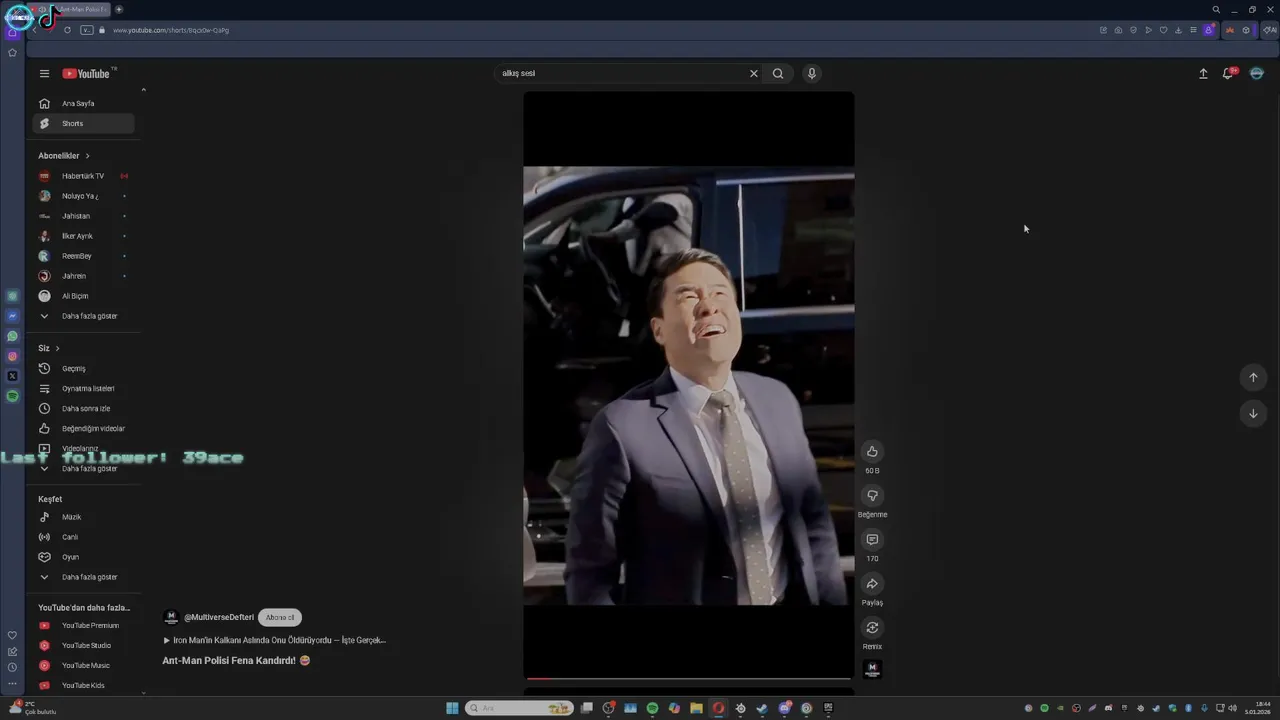Go to Ana Sayfa in YouTube sidebar
Viewport: 1280px width, 720px height.
[x=83, y=103]
